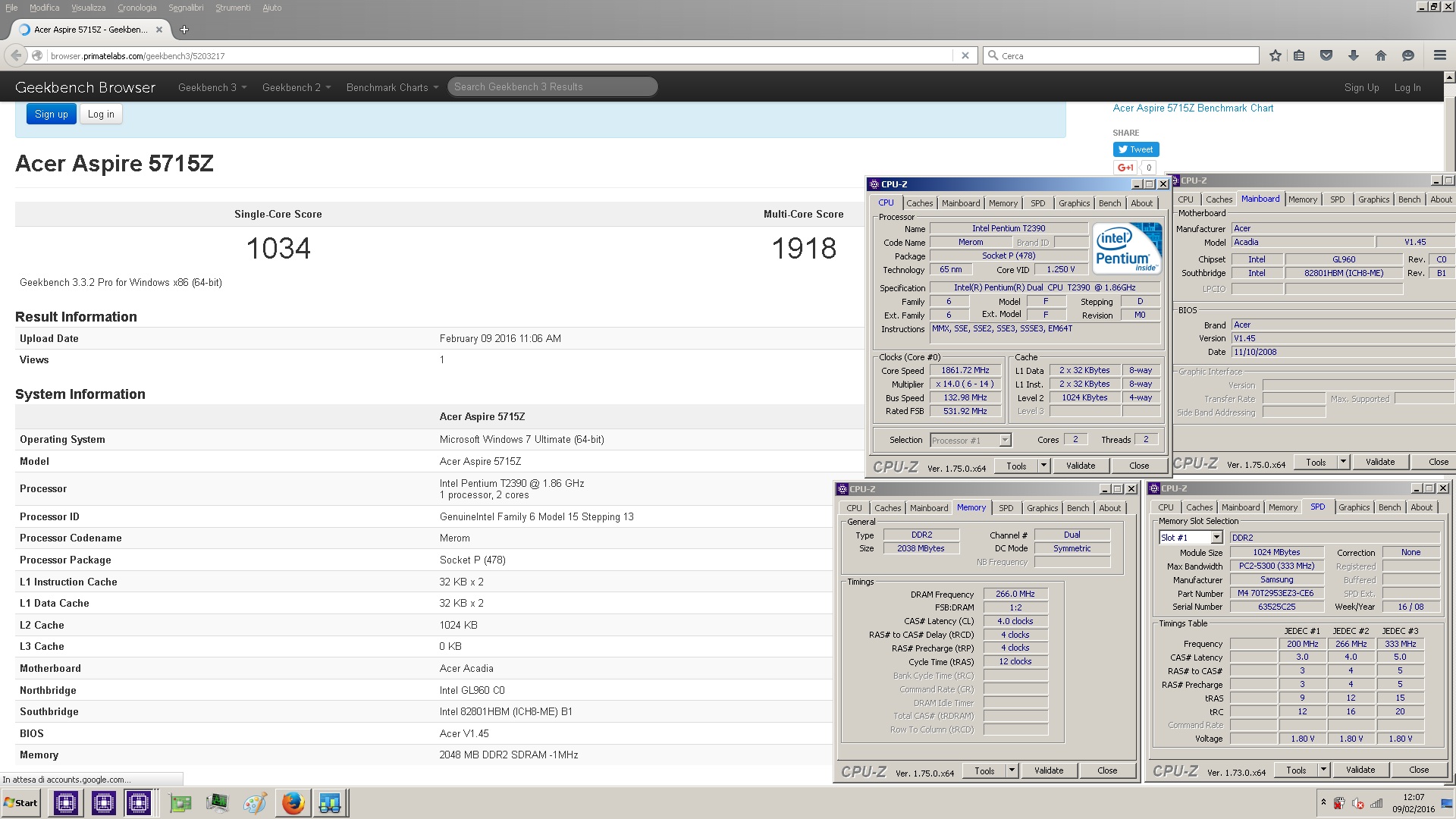Open the Firefox hamburger menu

pos(1439,55)
